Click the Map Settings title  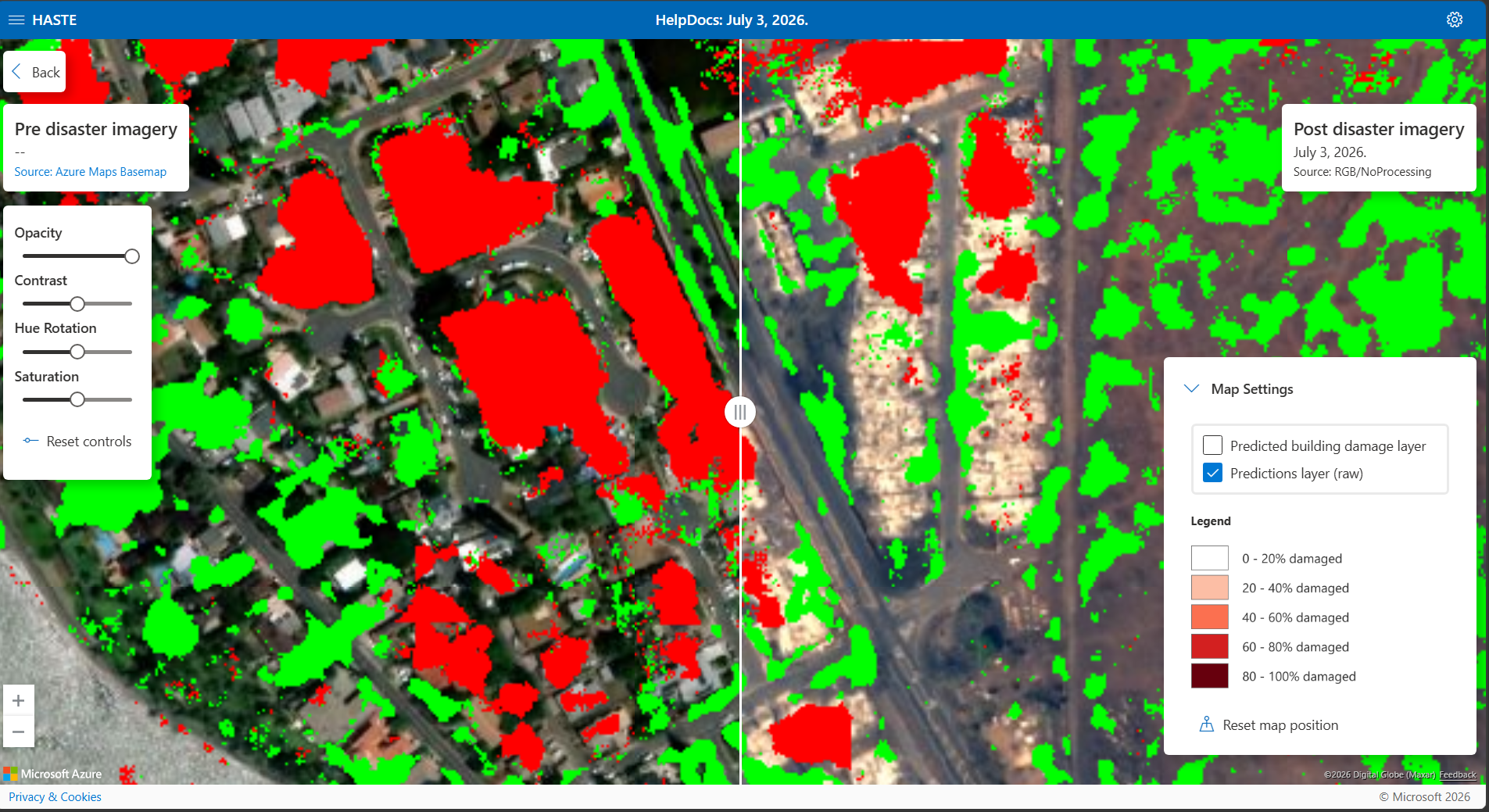pos(1252,389)
